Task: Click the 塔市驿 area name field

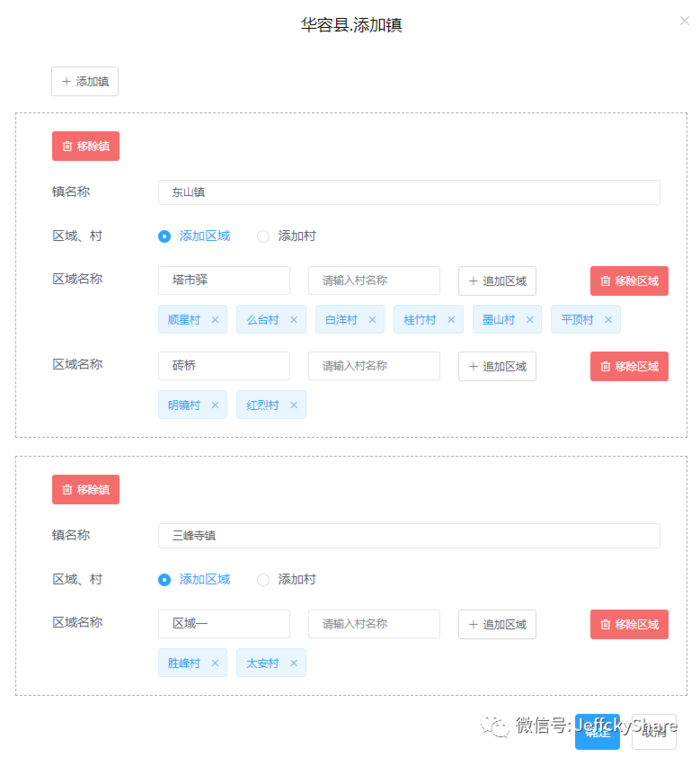Action: (224, 280)
